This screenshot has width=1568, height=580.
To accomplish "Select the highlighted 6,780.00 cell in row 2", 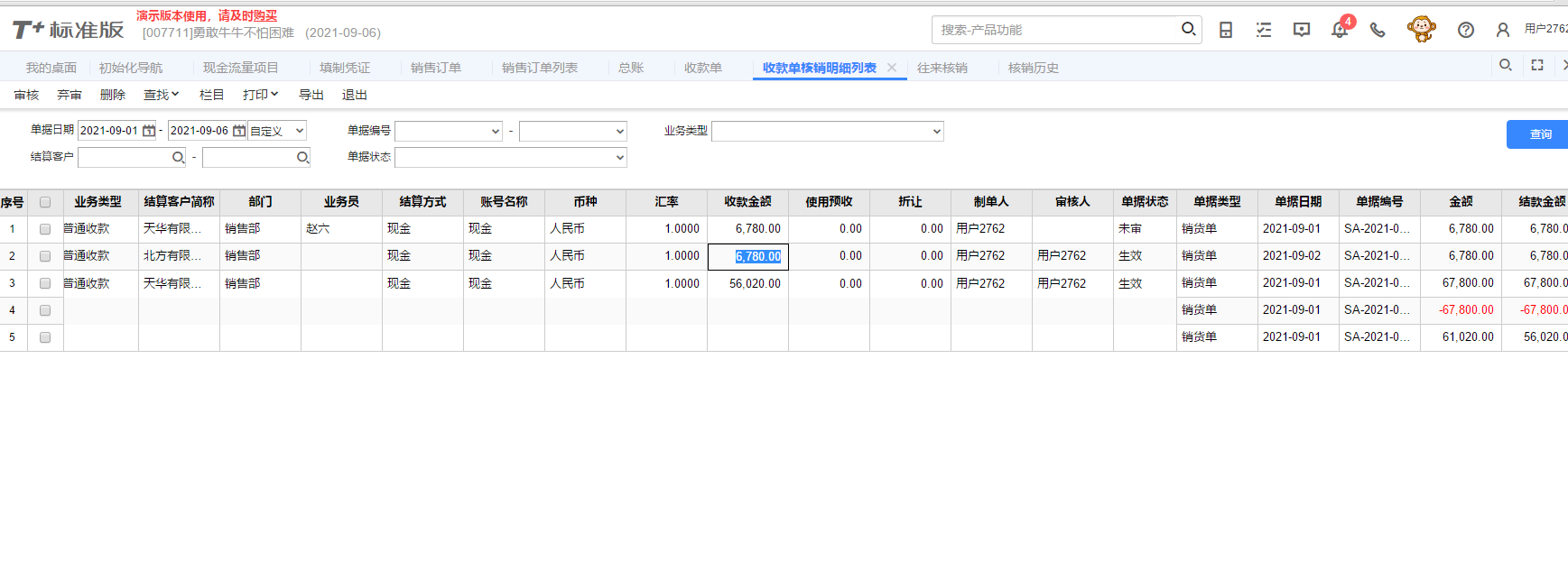I will pos(748,256).
